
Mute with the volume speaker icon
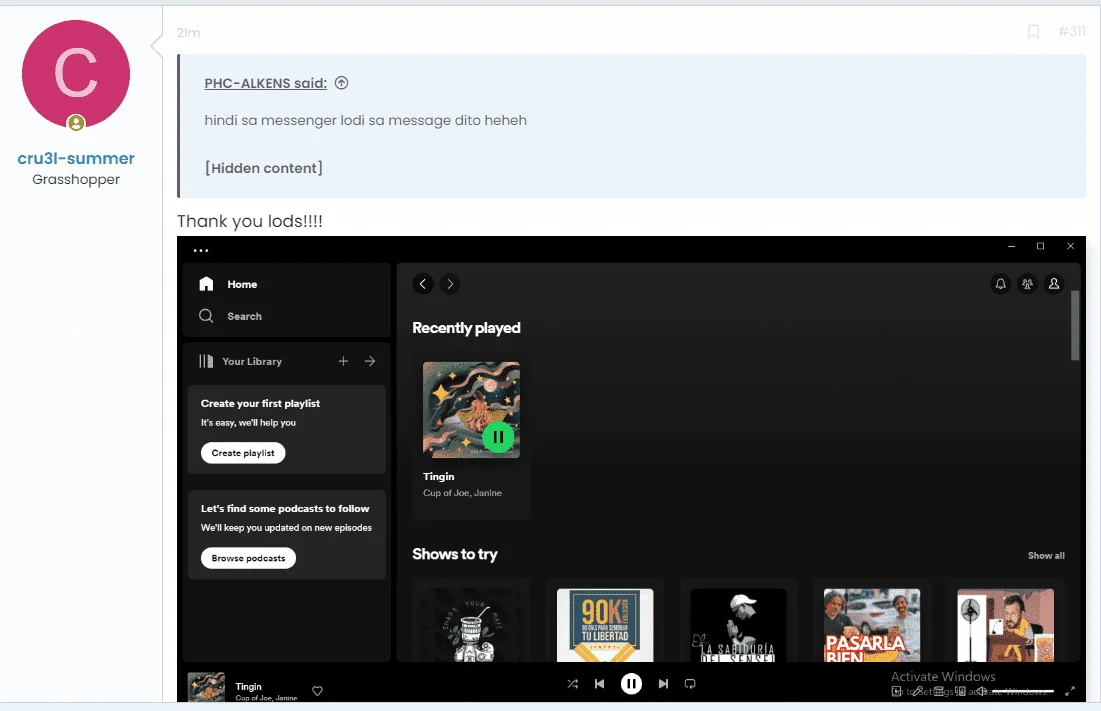click(x=981, y=691)
